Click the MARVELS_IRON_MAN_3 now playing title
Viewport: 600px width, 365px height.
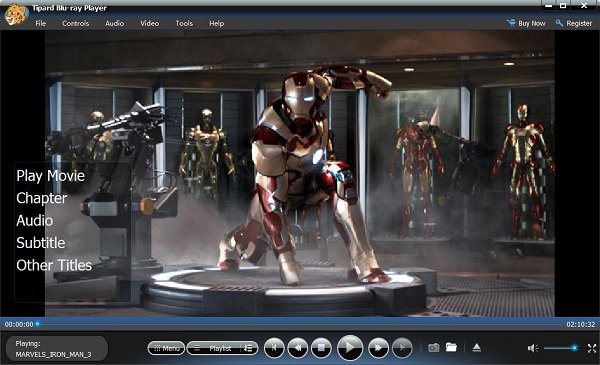[x=54, y=355]
